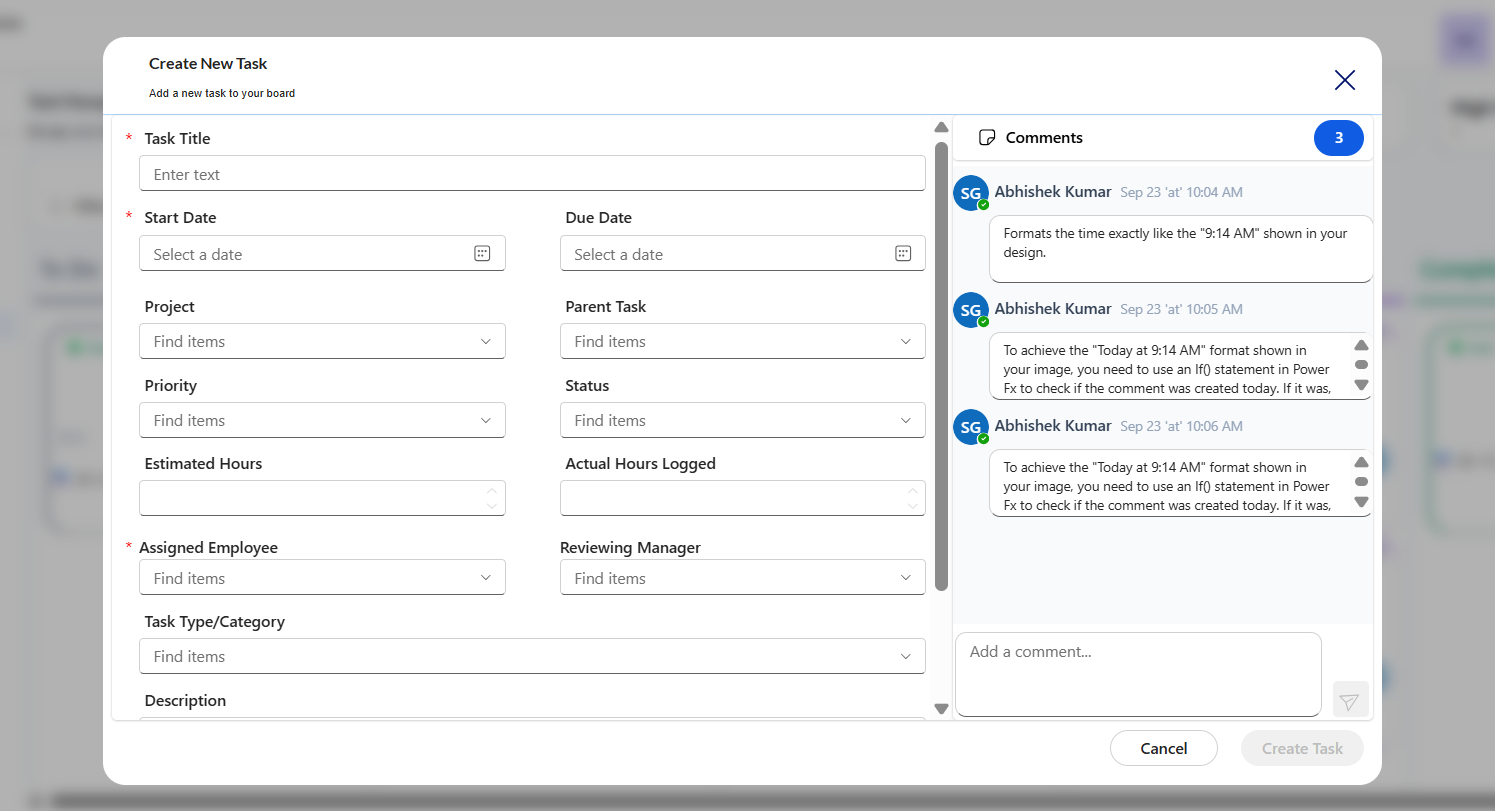Expand the Assigned Employee dropdown

(x=486, y=578)
